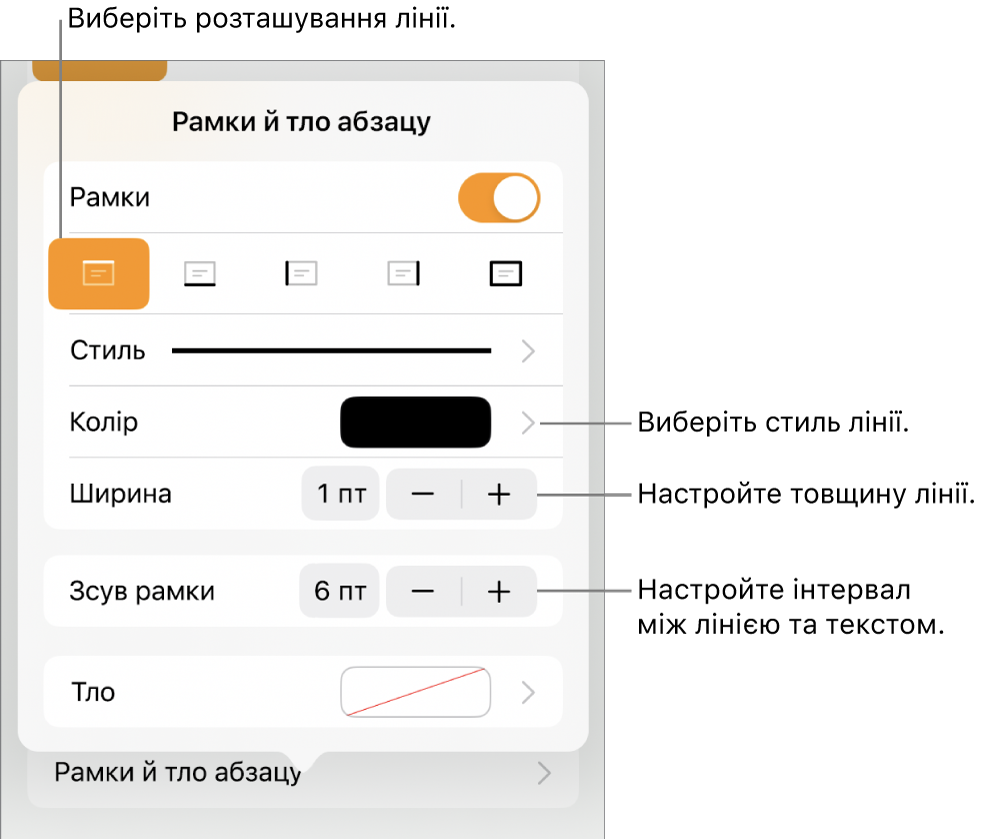Select the top border position icon

pyautogui.click(x=98, y=274)
